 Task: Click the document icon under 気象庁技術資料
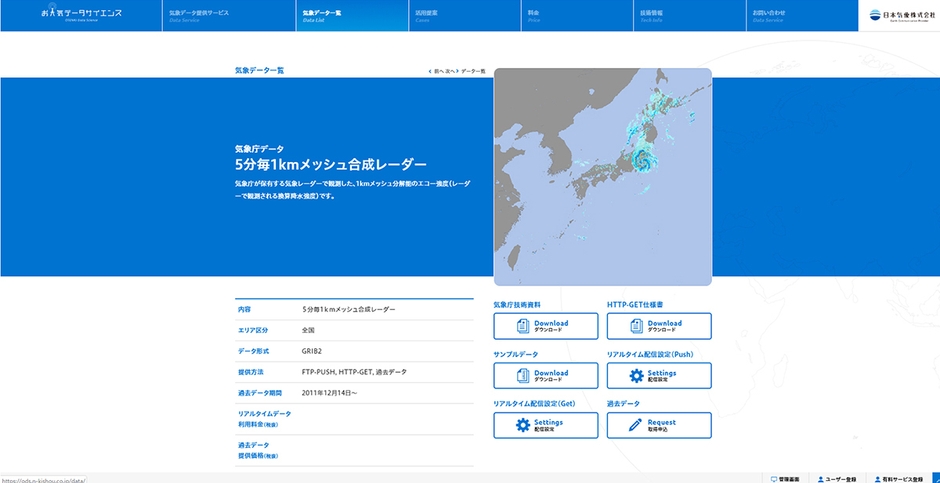coord(522,326)
